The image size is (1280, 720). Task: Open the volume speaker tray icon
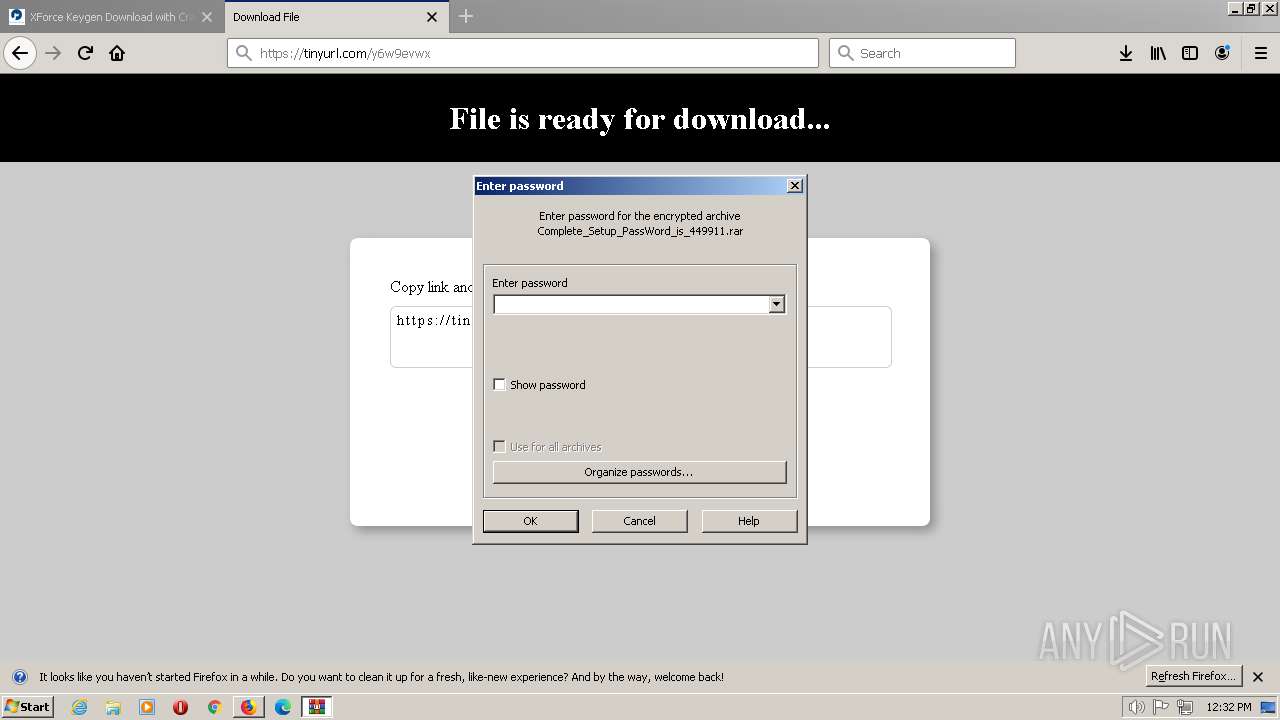(x=1136, y=707)
